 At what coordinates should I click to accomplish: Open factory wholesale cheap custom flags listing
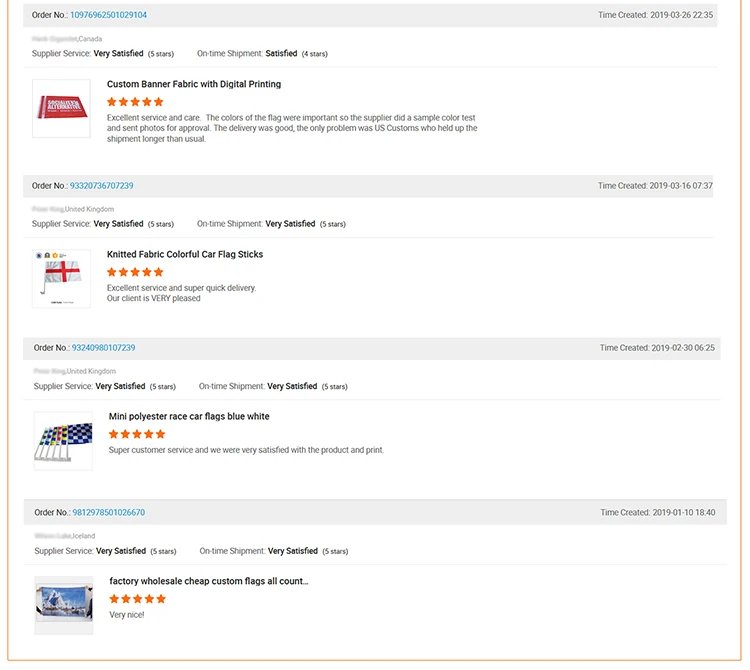209,581
